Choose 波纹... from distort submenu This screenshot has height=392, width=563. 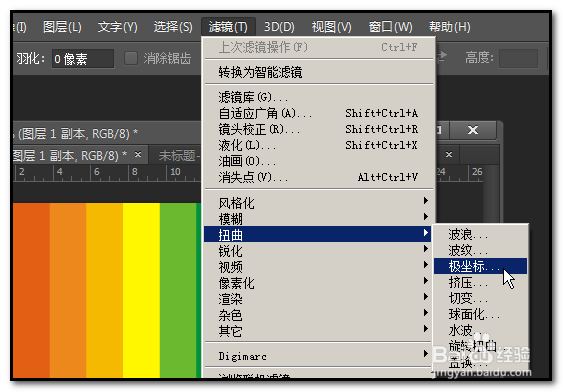click(480, 250)
